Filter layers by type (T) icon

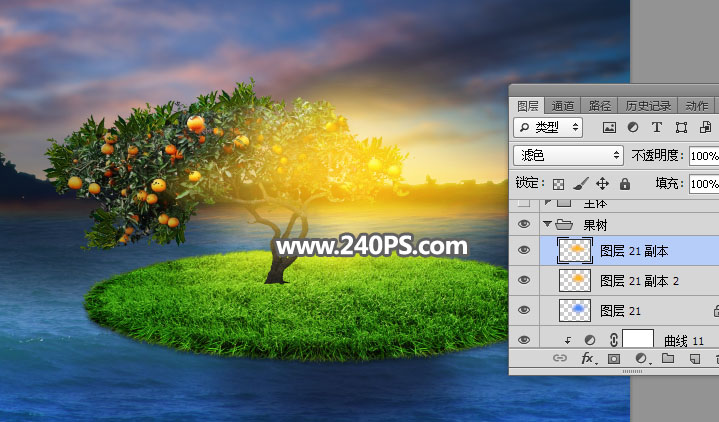click(x=657, y=127)
